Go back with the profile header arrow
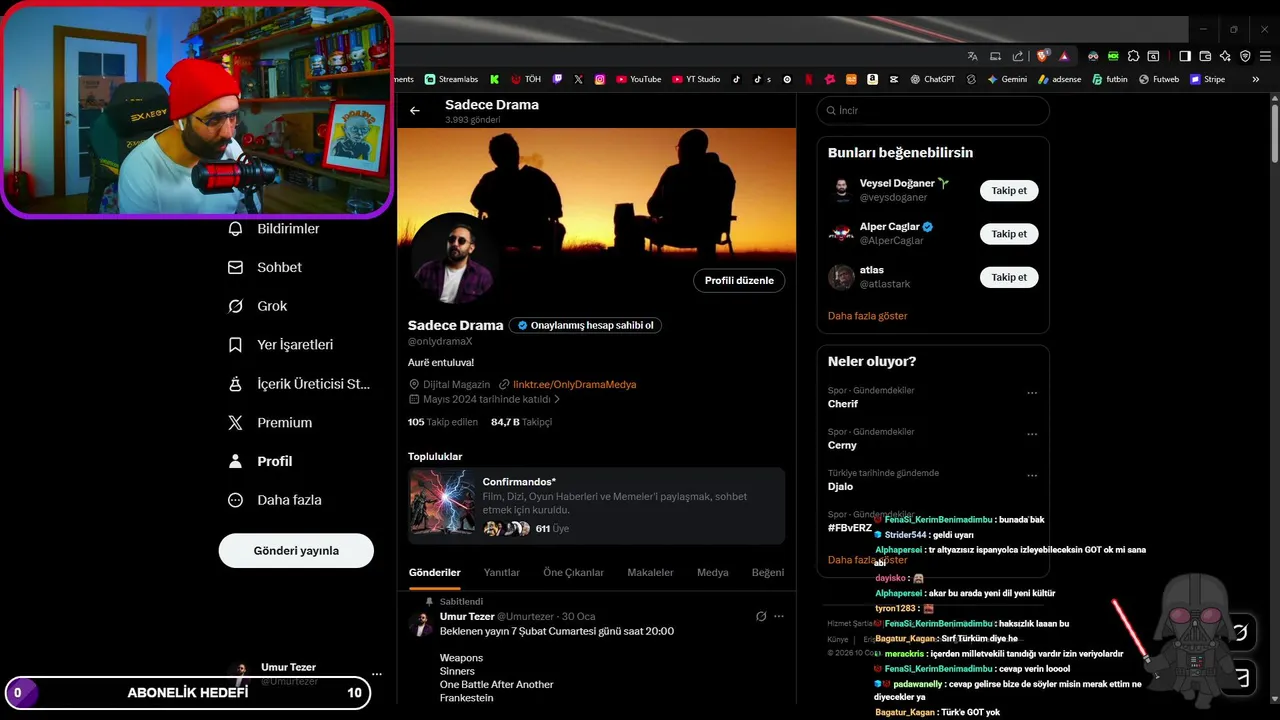 pos(415,111)
